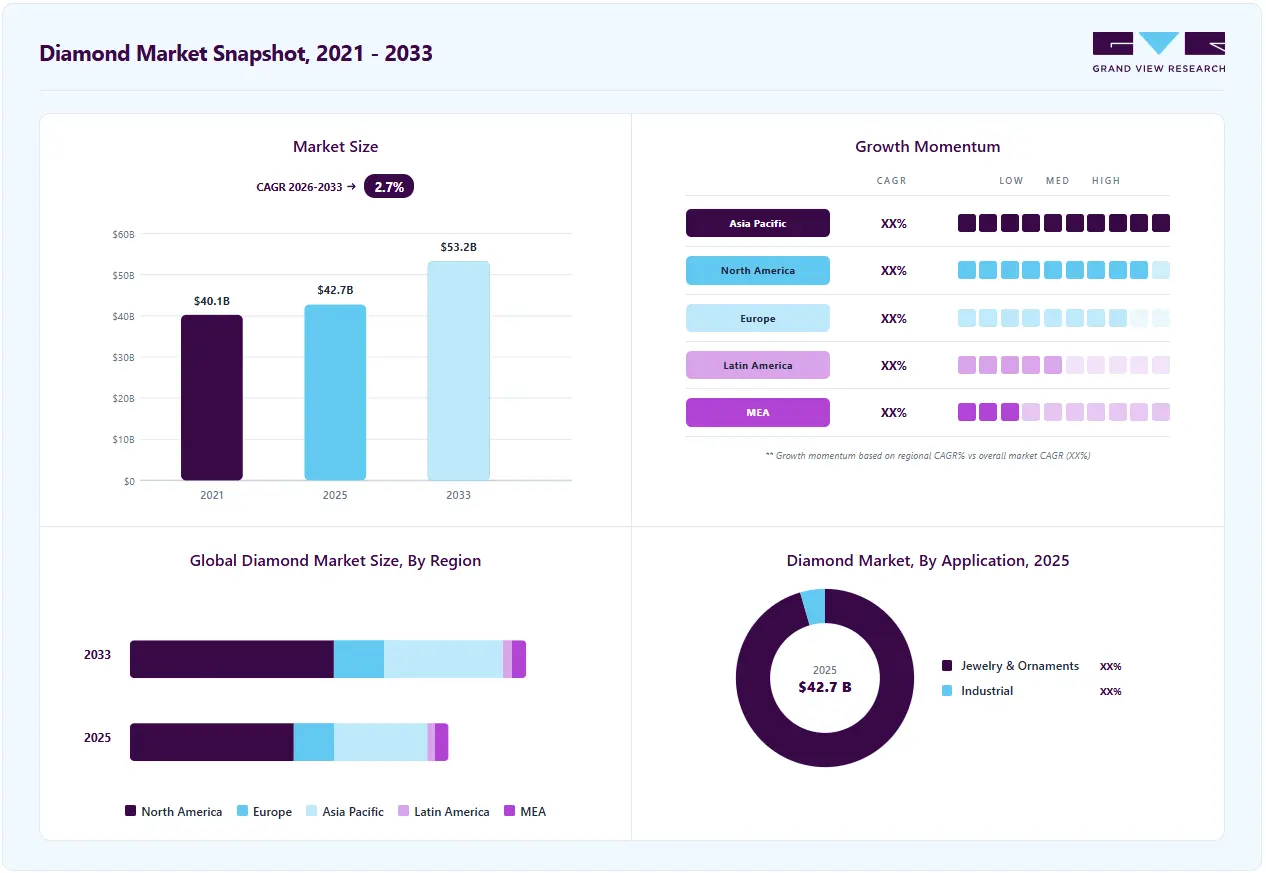Click the Grand View Research logo

1158,52
